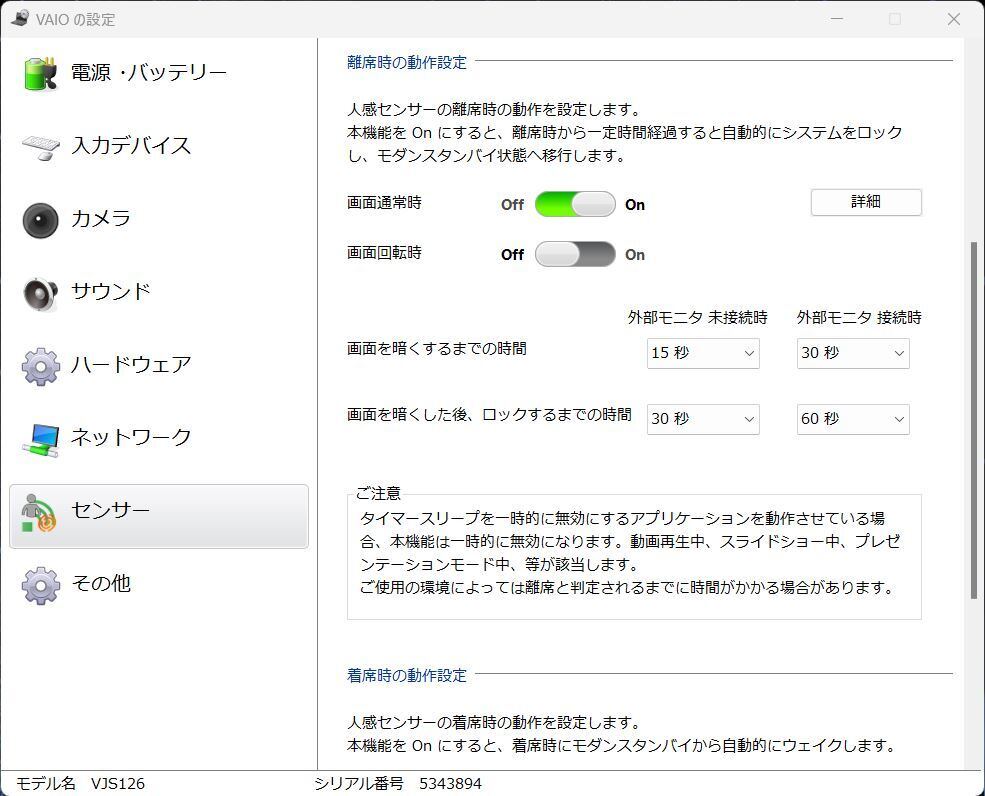
Task: Click the battery icon for 電源・バッテリー
Action: (41, 74)
